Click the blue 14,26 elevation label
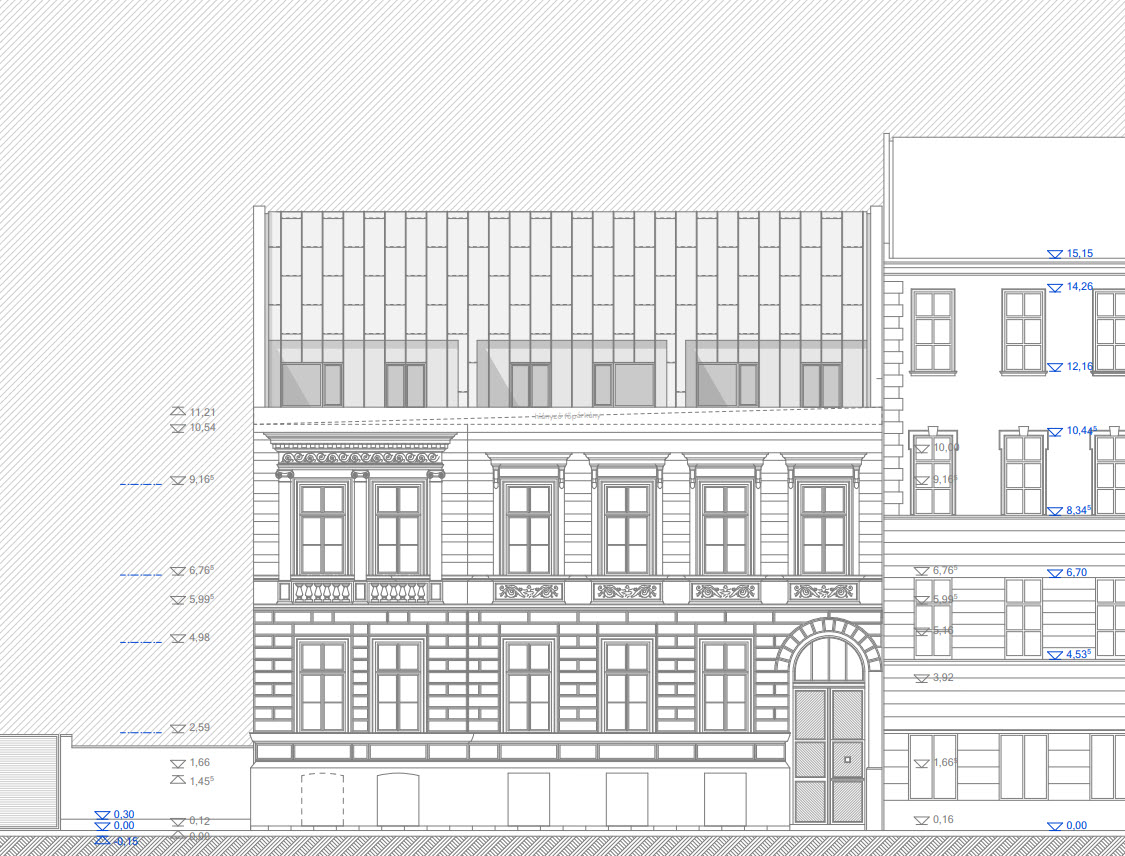Image resolution: width=1125 pixels, height=856 pixels. [x=1080, y=286]
